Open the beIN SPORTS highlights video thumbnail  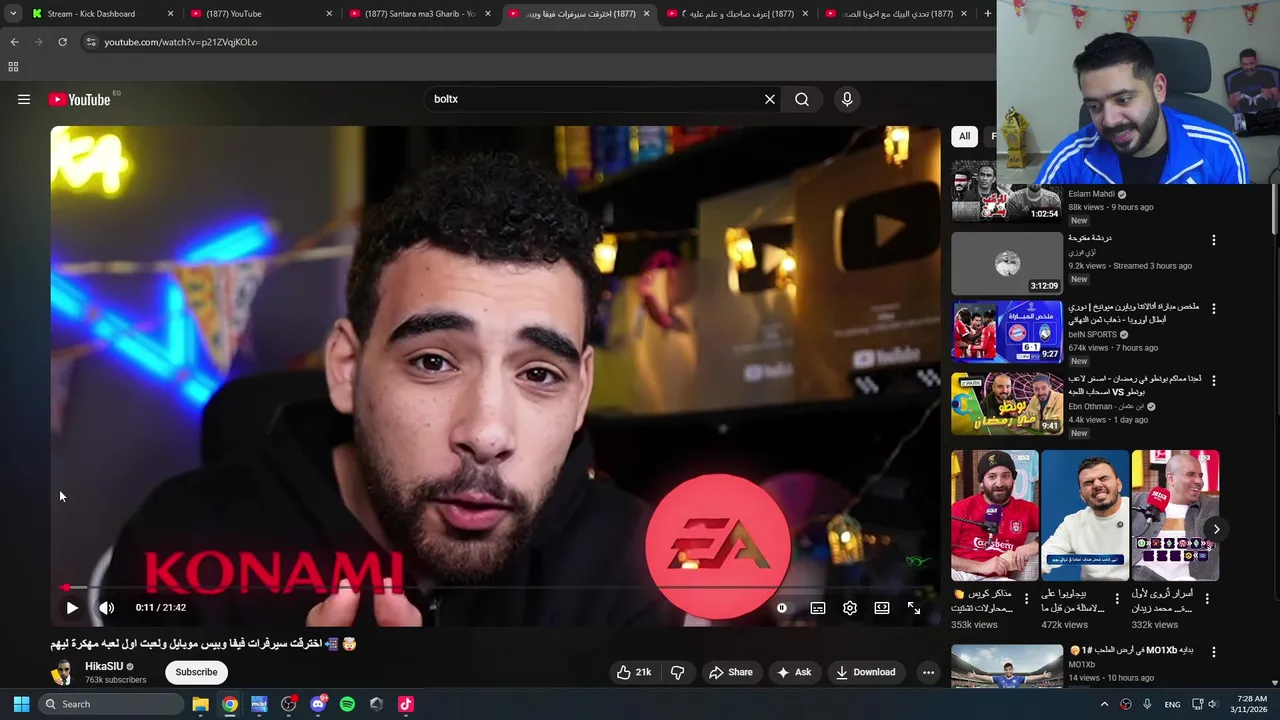click(1006, 331)
